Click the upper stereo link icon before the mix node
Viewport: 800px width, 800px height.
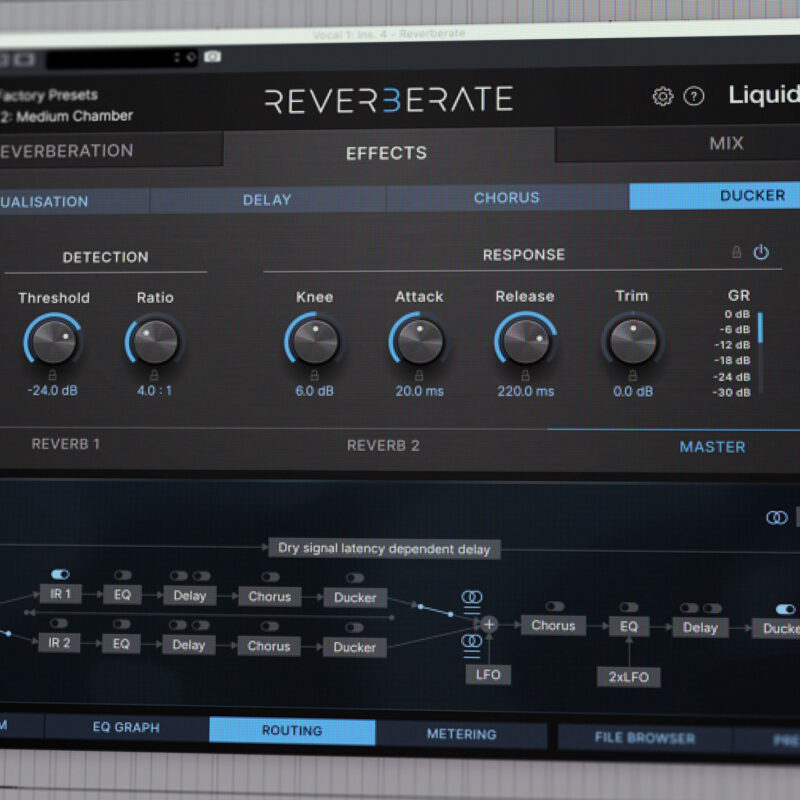pyautogui.click(x=472, y=596)
